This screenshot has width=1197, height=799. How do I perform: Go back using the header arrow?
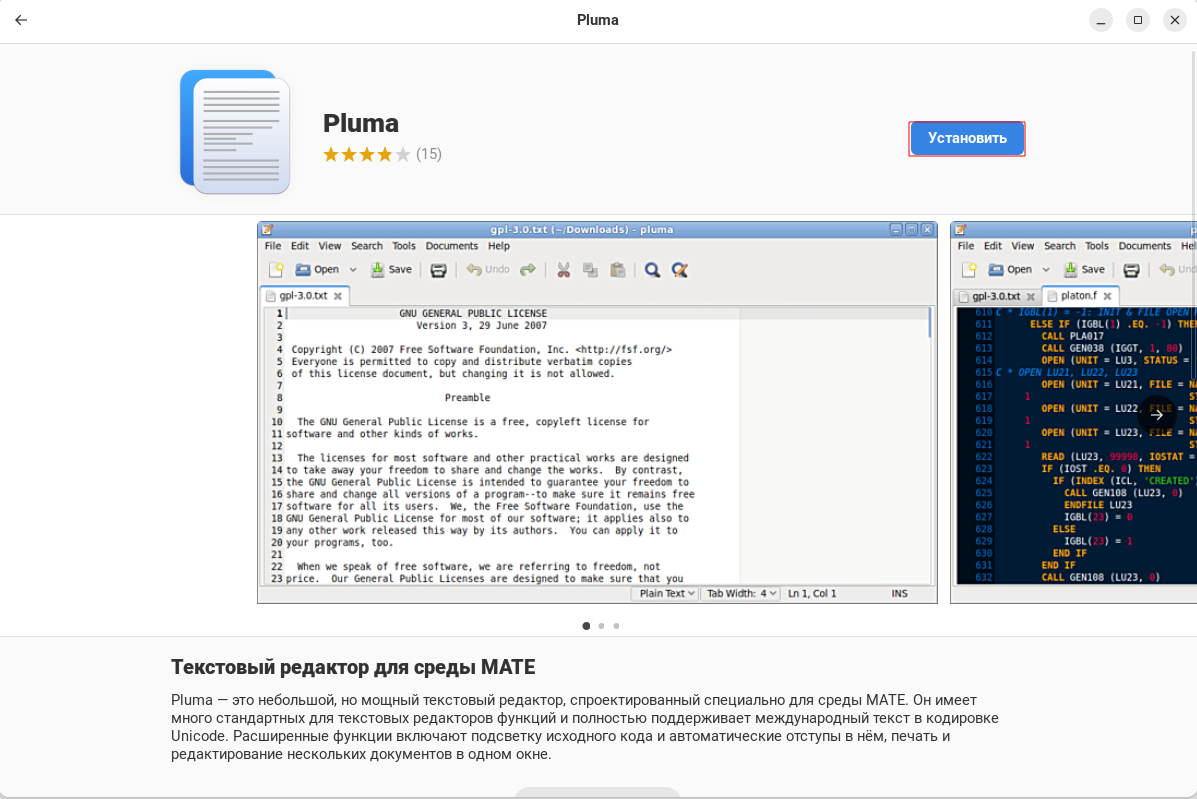pos(21,20)
